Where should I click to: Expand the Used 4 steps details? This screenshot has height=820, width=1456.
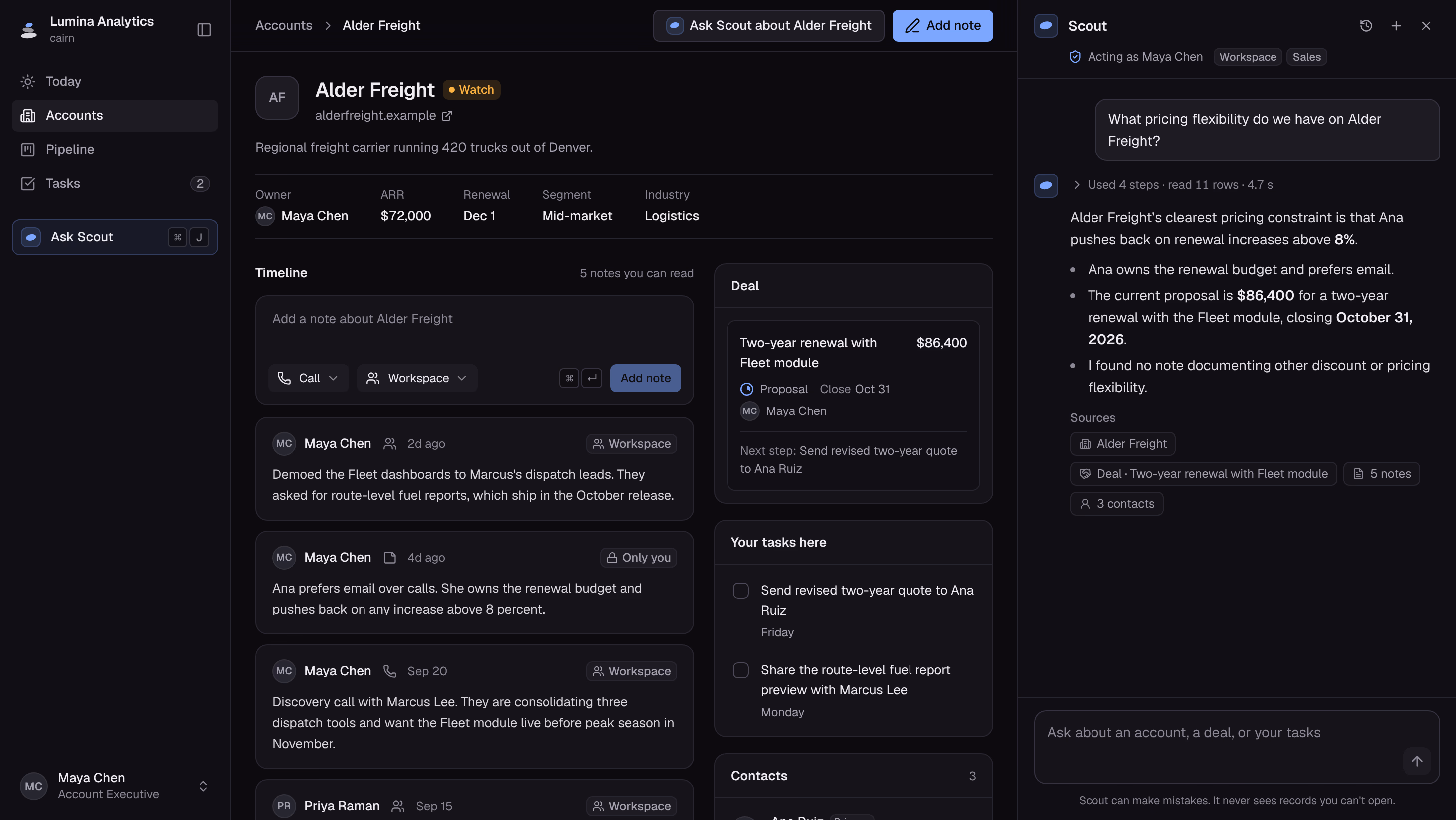pos(1172,185)
